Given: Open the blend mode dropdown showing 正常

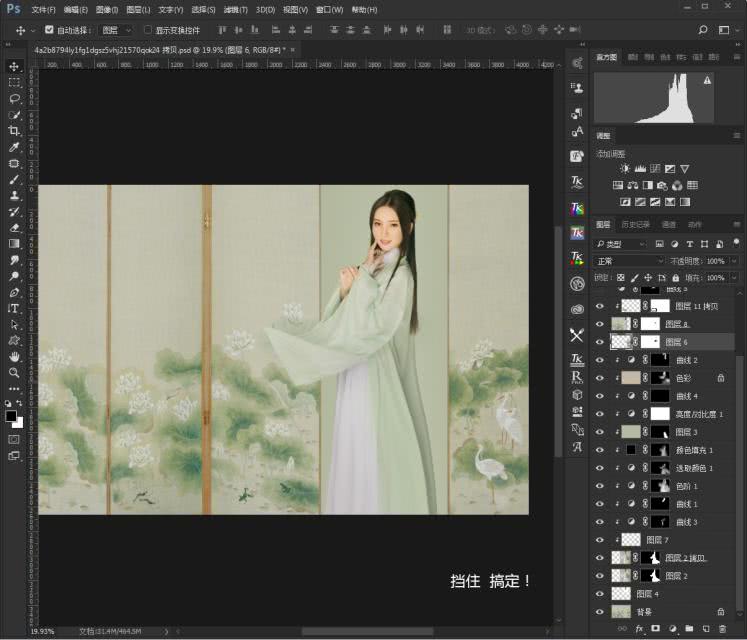Looking at the screenshot, I should pos(630,261).
